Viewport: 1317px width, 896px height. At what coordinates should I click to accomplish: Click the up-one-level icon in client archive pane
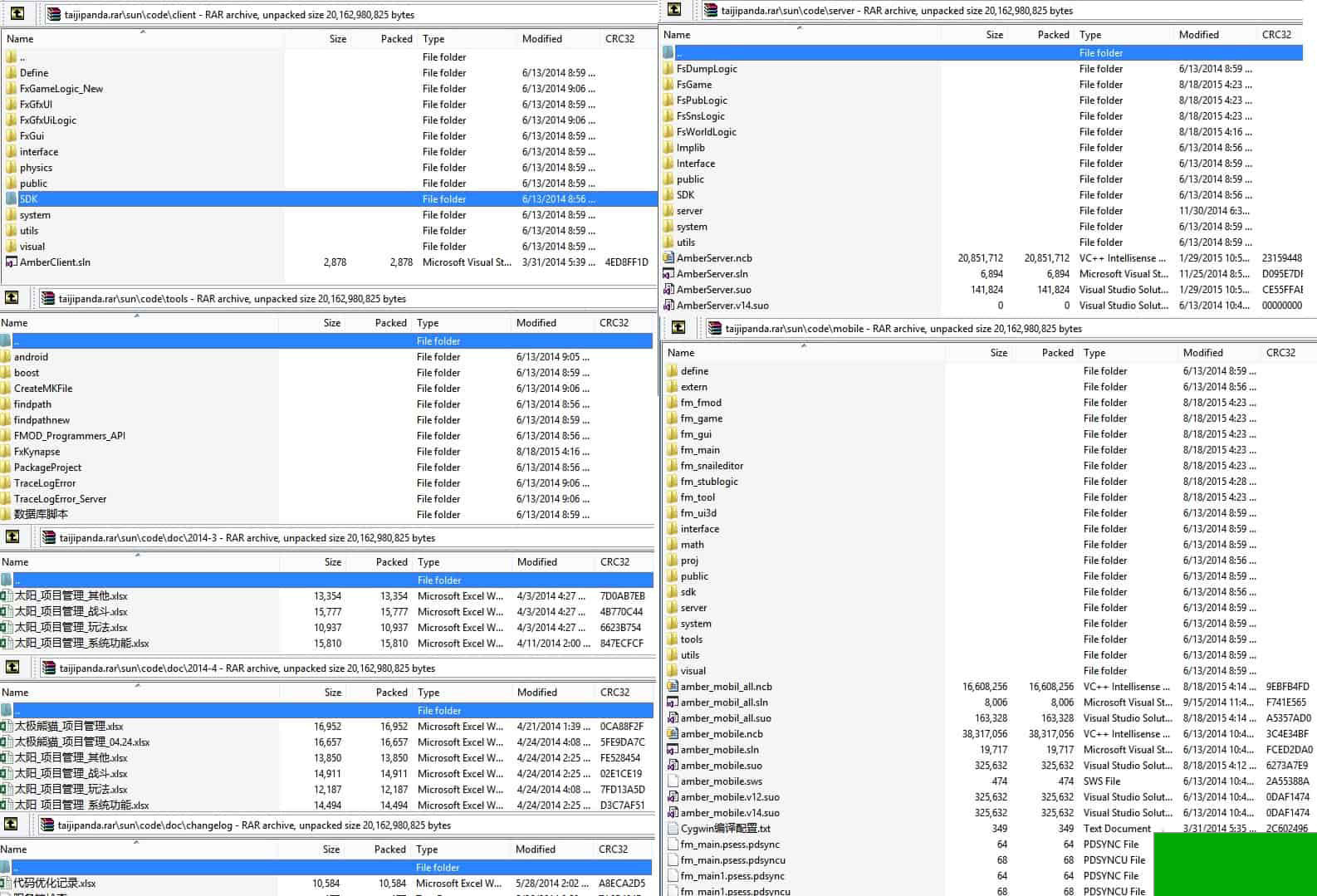17,14
